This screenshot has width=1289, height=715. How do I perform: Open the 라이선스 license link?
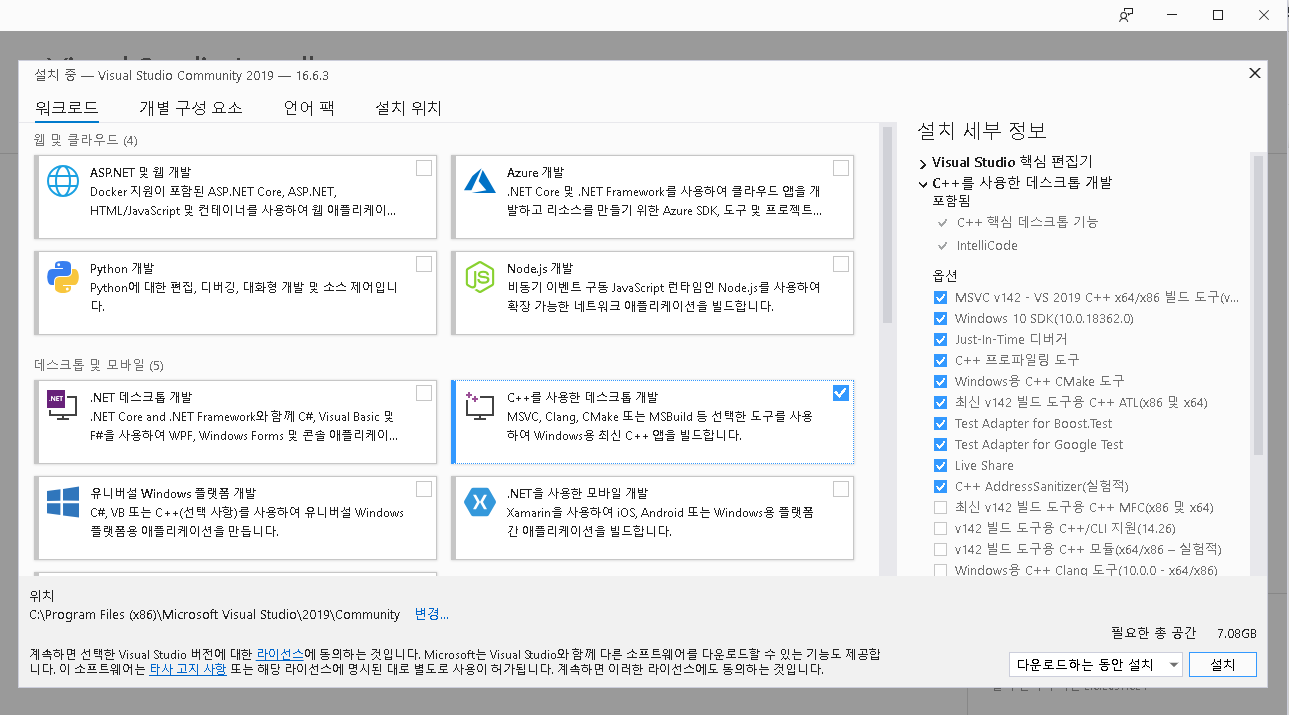280,654
